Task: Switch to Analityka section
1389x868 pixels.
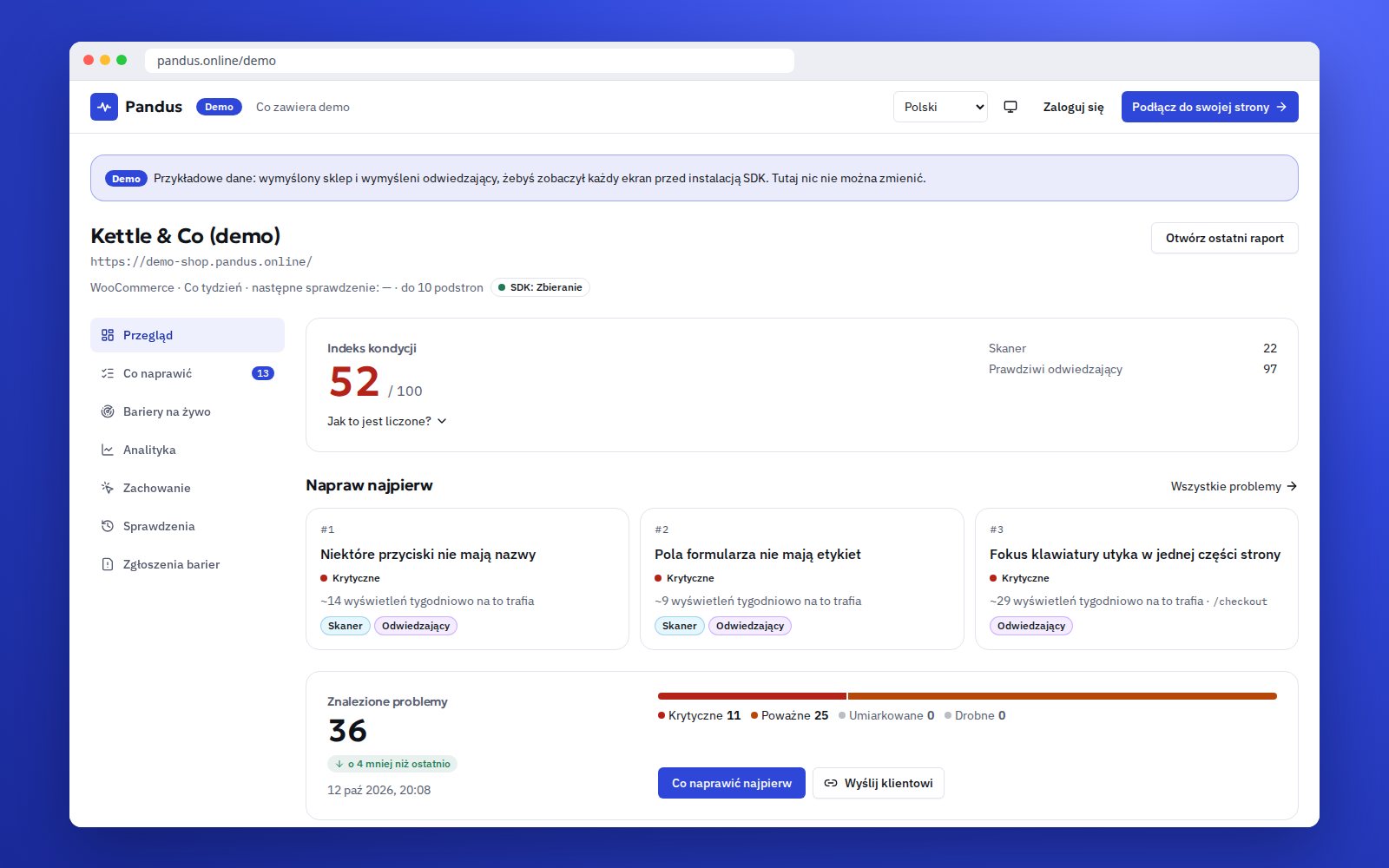Action: [x=188, y=450]
